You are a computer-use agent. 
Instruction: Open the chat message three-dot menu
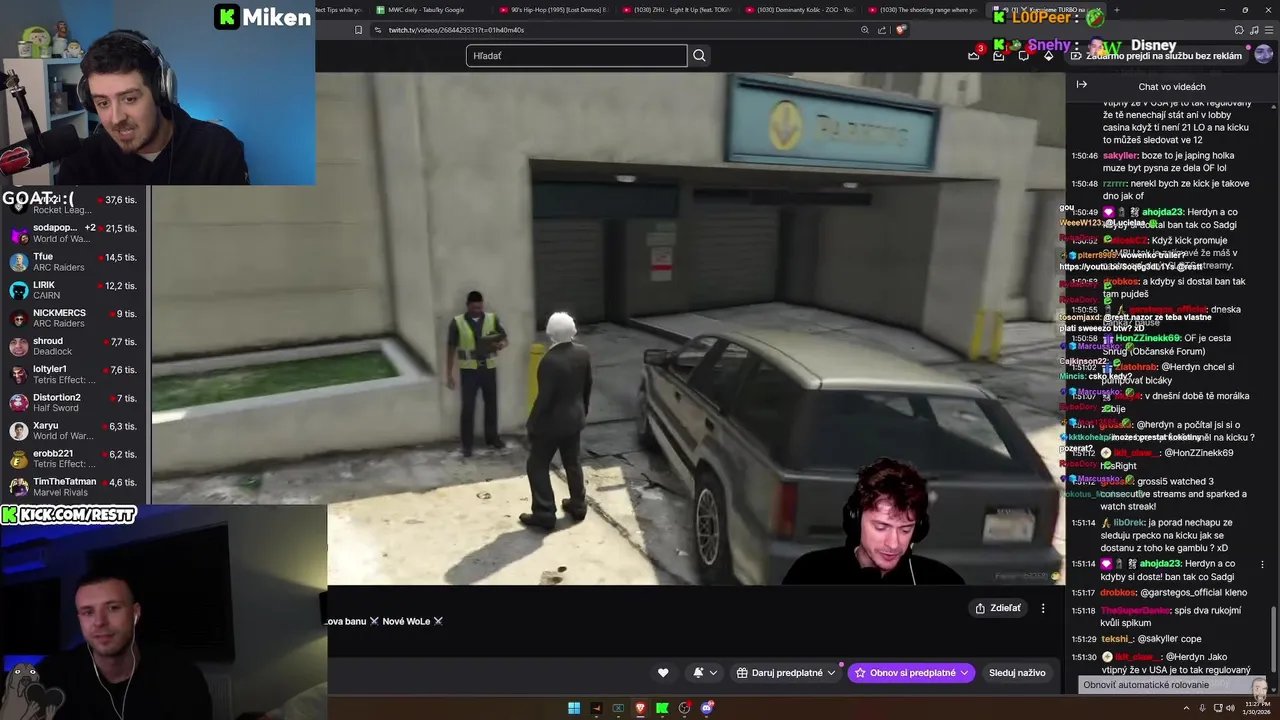pos(1263,564)
